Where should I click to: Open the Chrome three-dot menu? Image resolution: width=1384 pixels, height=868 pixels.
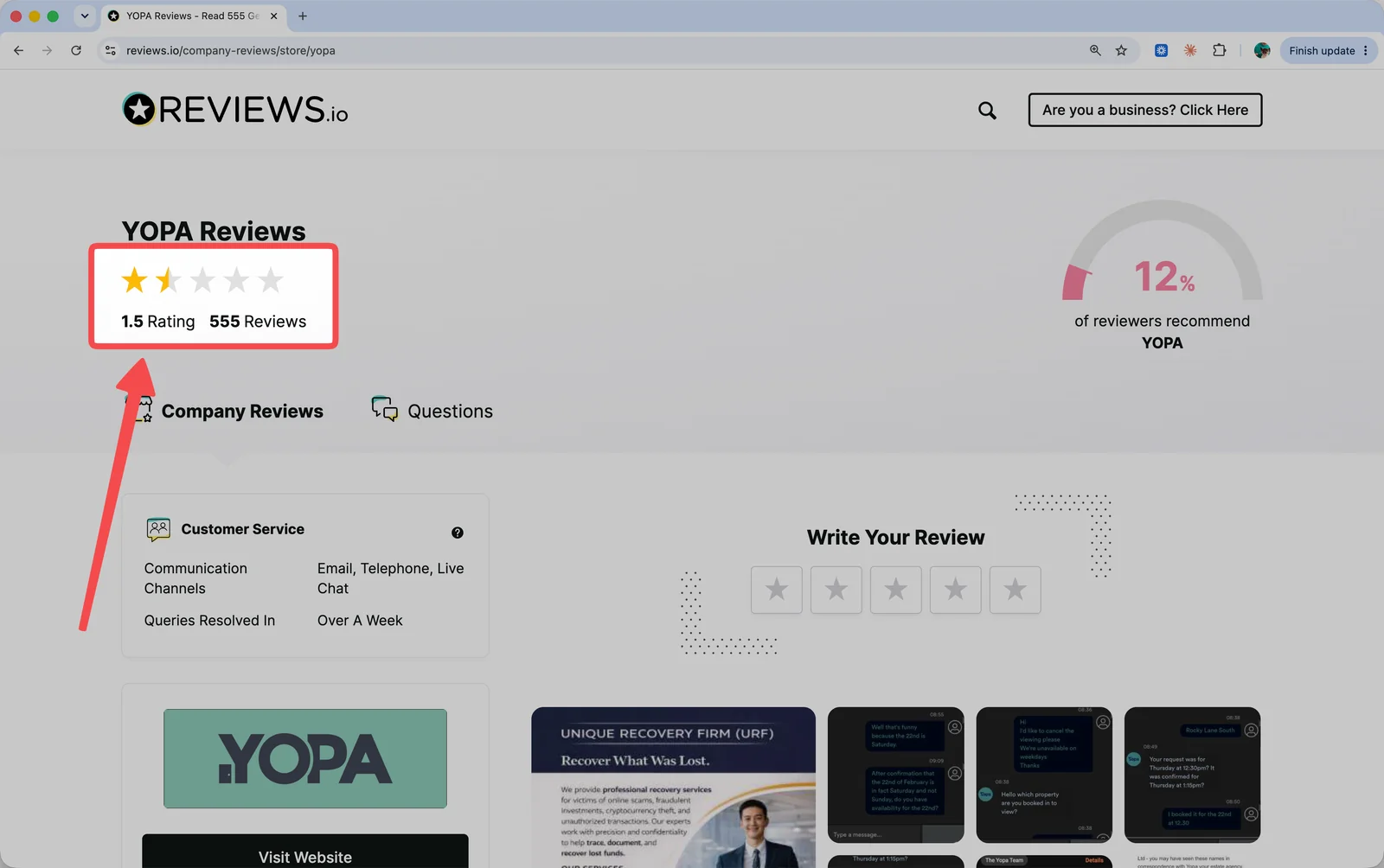click(1366, 50)
